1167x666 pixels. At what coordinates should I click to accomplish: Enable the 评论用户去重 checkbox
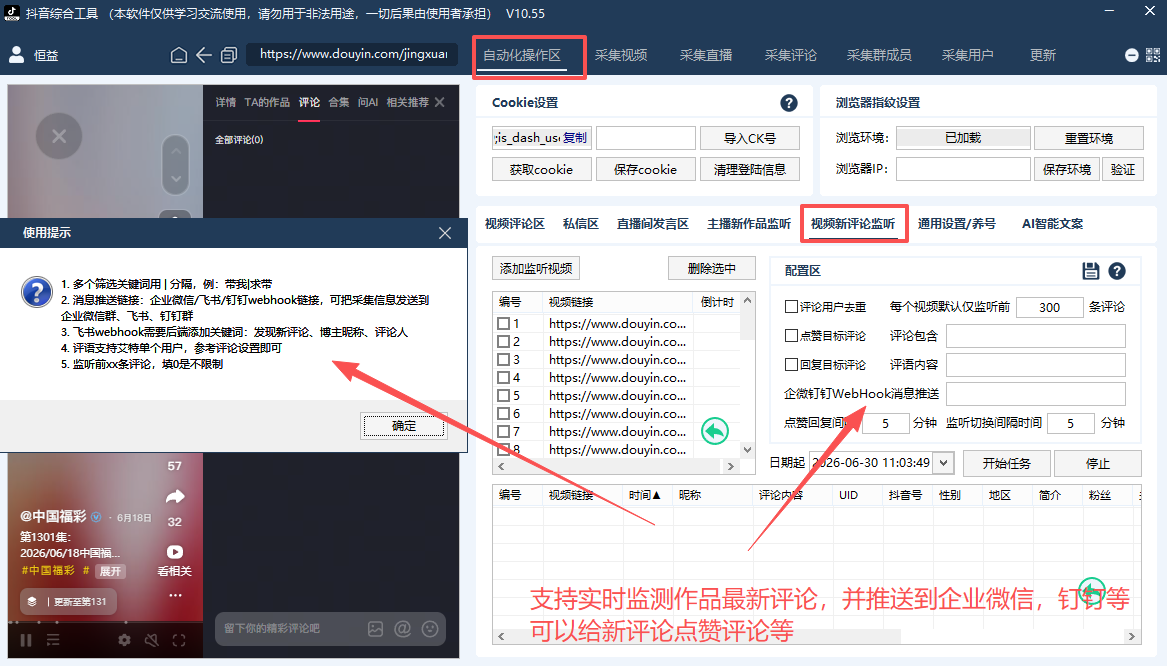(792, 307)
